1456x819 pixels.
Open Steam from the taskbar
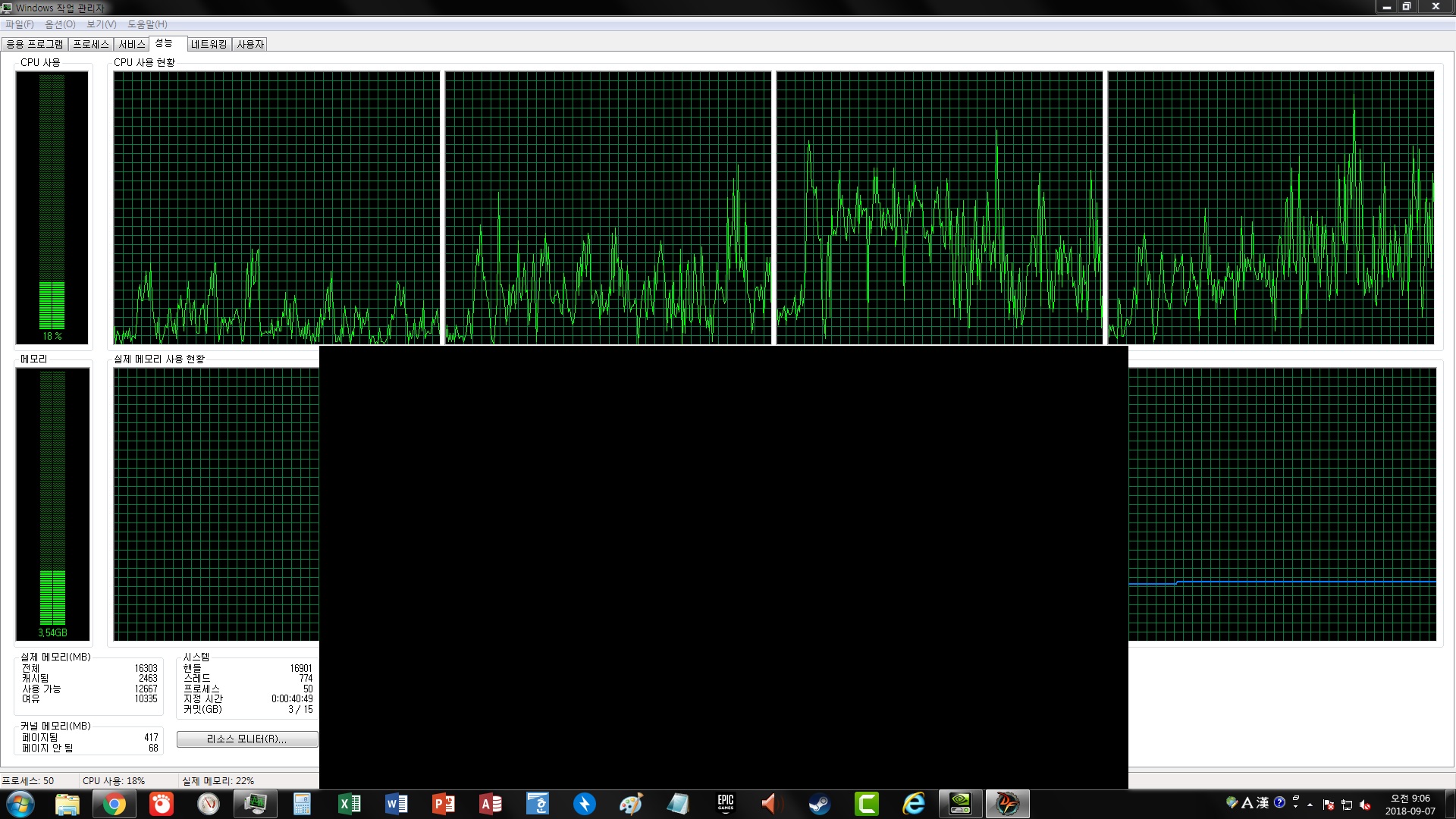pyautogui.click(x=819, y=804)
